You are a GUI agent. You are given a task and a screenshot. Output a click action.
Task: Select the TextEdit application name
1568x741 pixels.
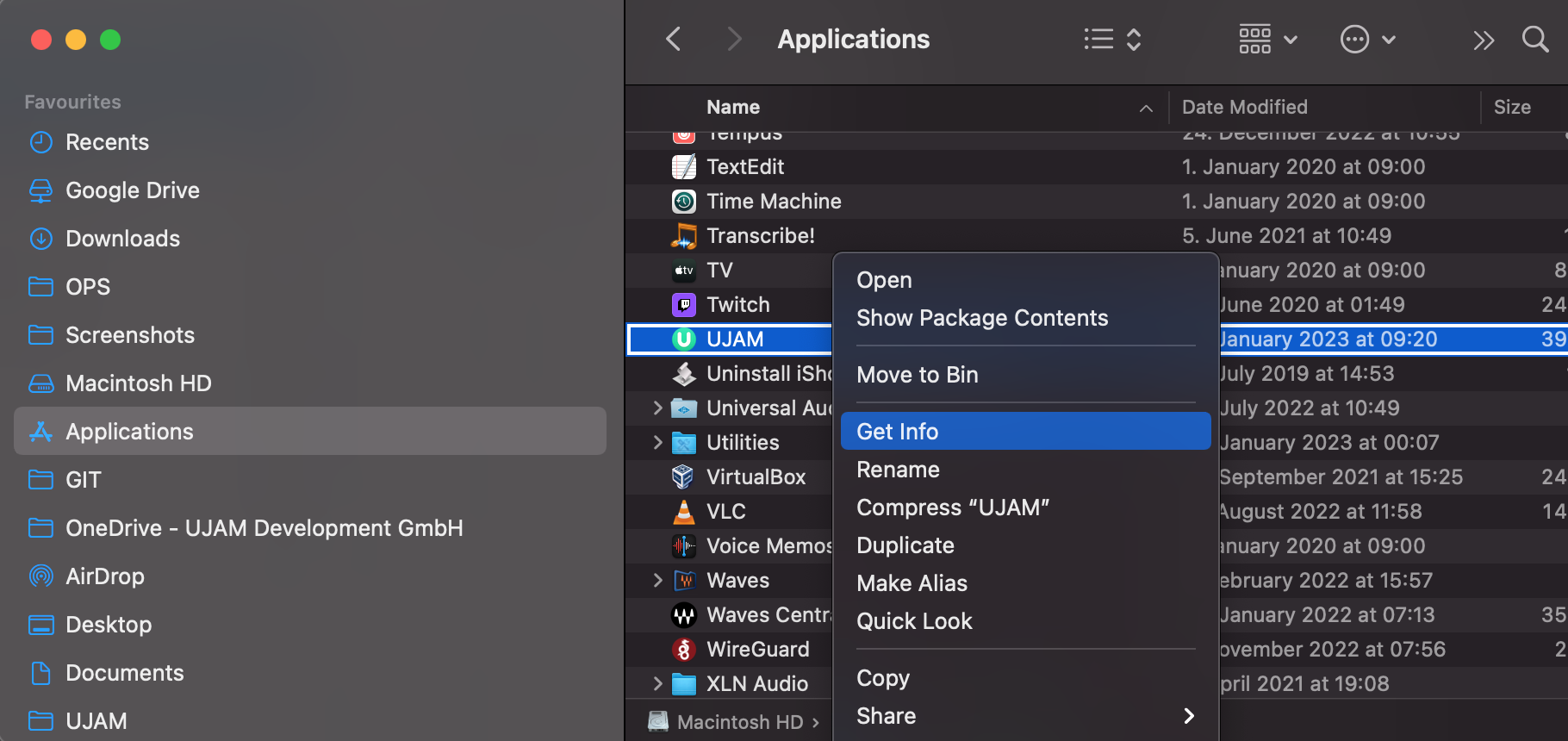745,166
